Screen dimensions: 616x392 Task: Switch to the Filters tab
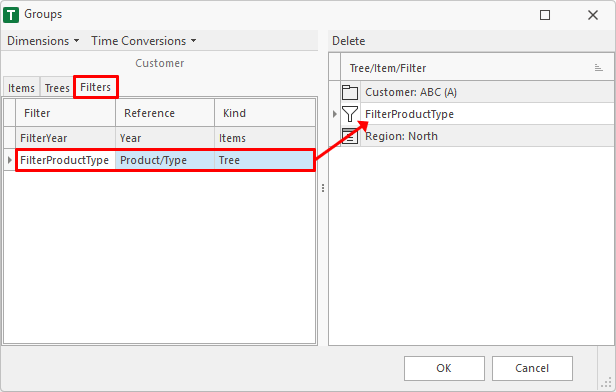coord(95,87)
